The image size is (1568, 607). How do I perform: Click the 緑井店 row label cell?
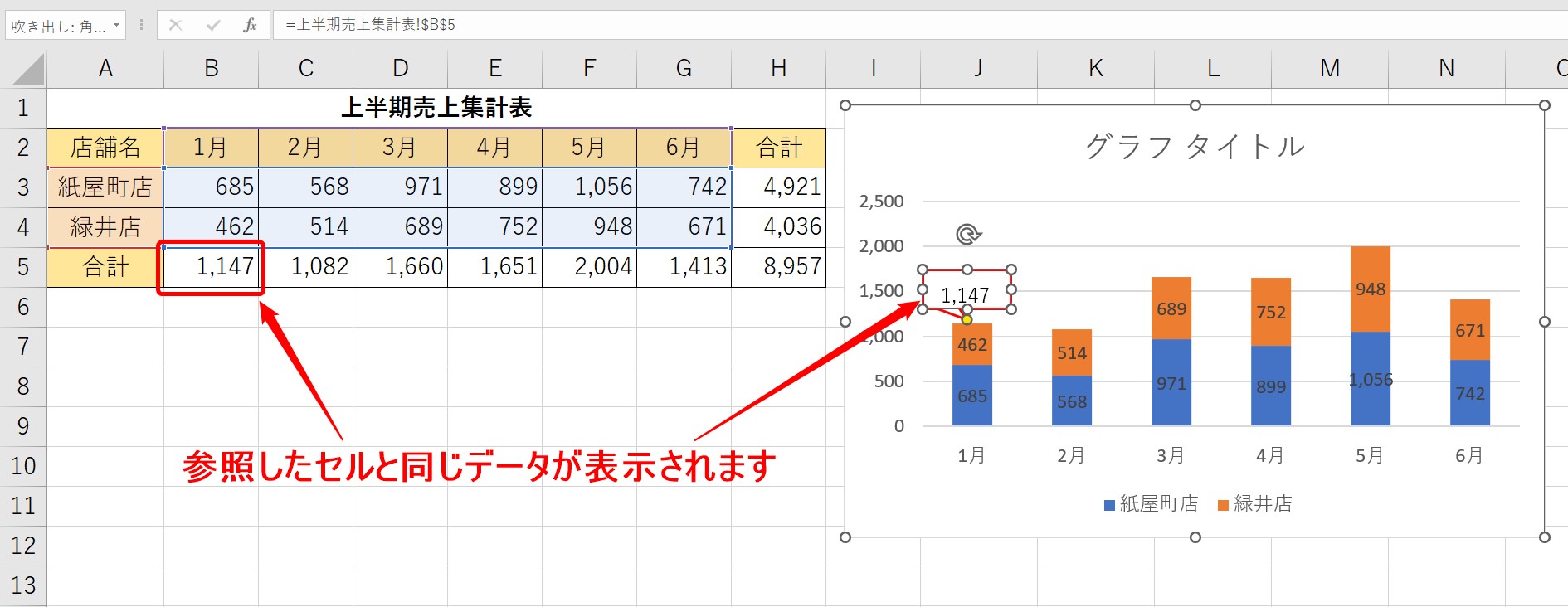(105, 227)
